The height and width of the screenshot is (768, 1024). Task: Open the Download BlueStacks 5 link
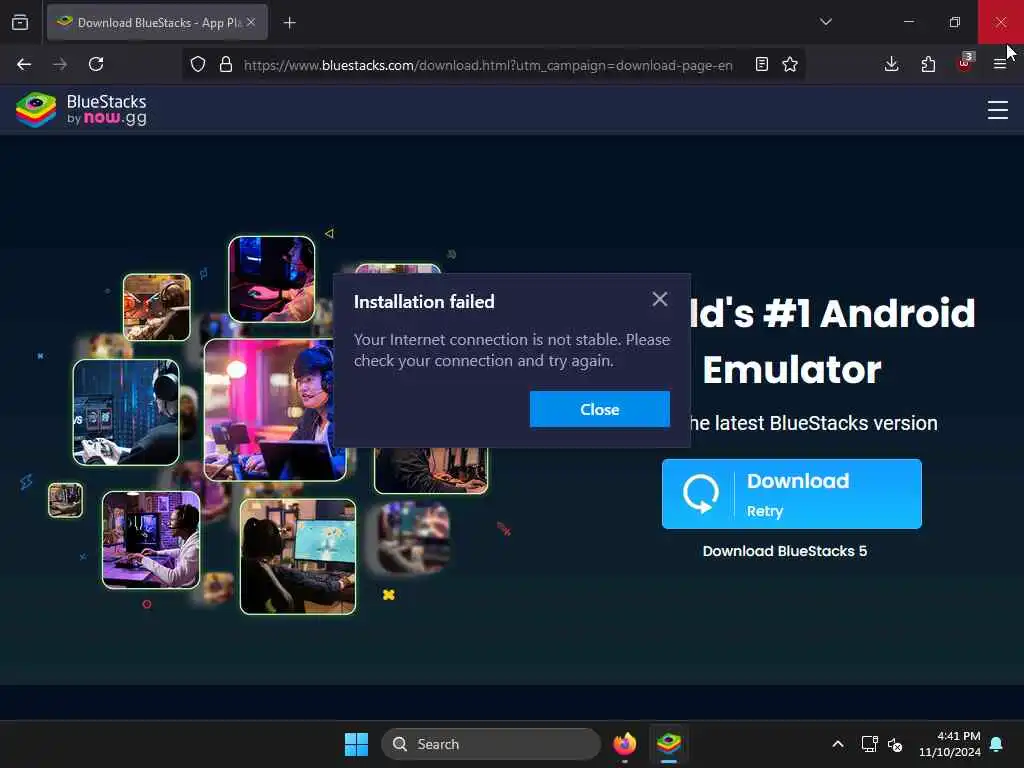click(784, 551)
